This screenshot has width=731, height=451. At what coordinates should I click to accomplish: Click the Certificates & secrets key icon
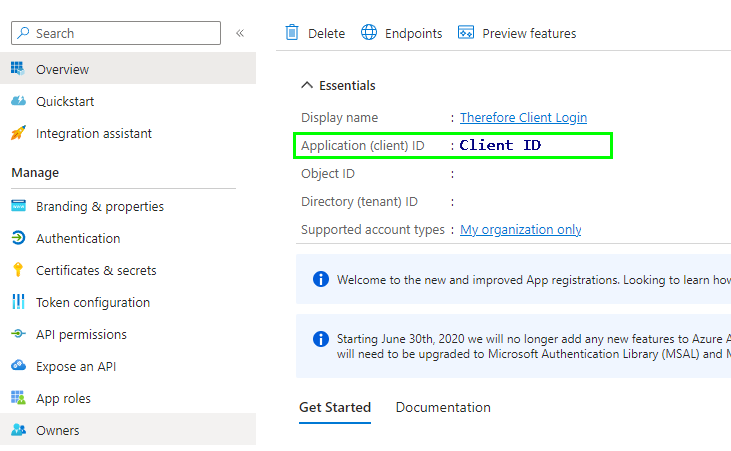18,270
